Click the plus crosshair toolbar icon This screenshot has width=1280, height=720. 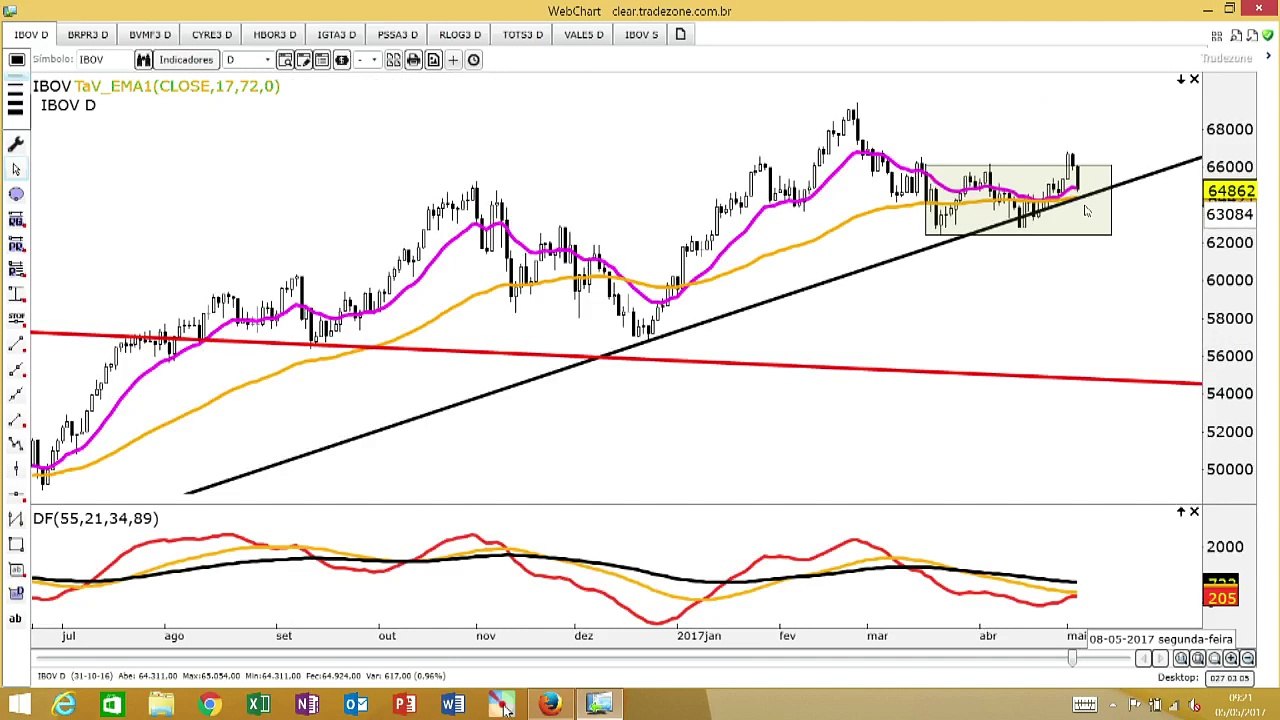(453, 60)
